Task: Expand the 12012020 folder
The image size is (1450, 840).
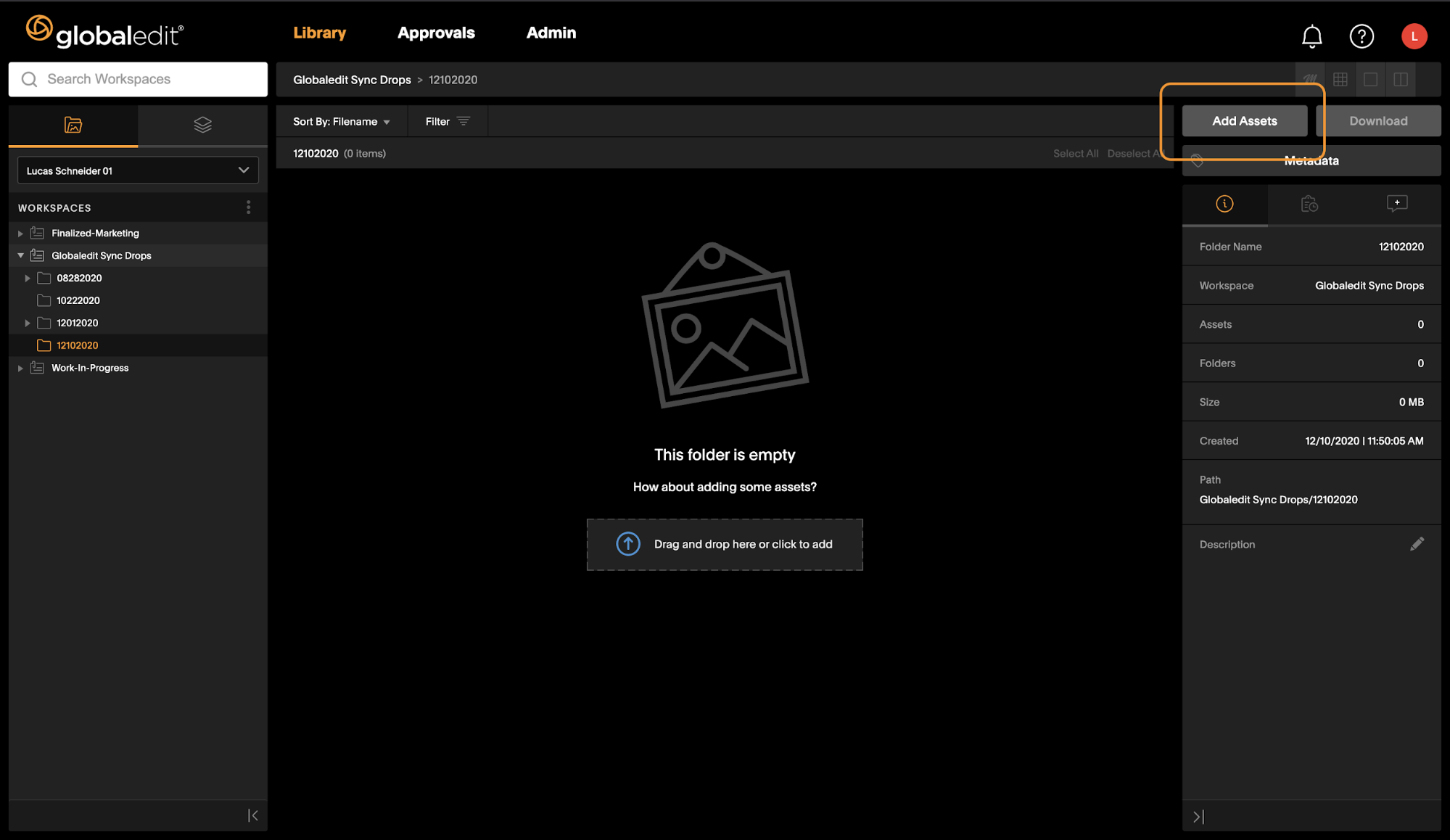Action: 28,323
